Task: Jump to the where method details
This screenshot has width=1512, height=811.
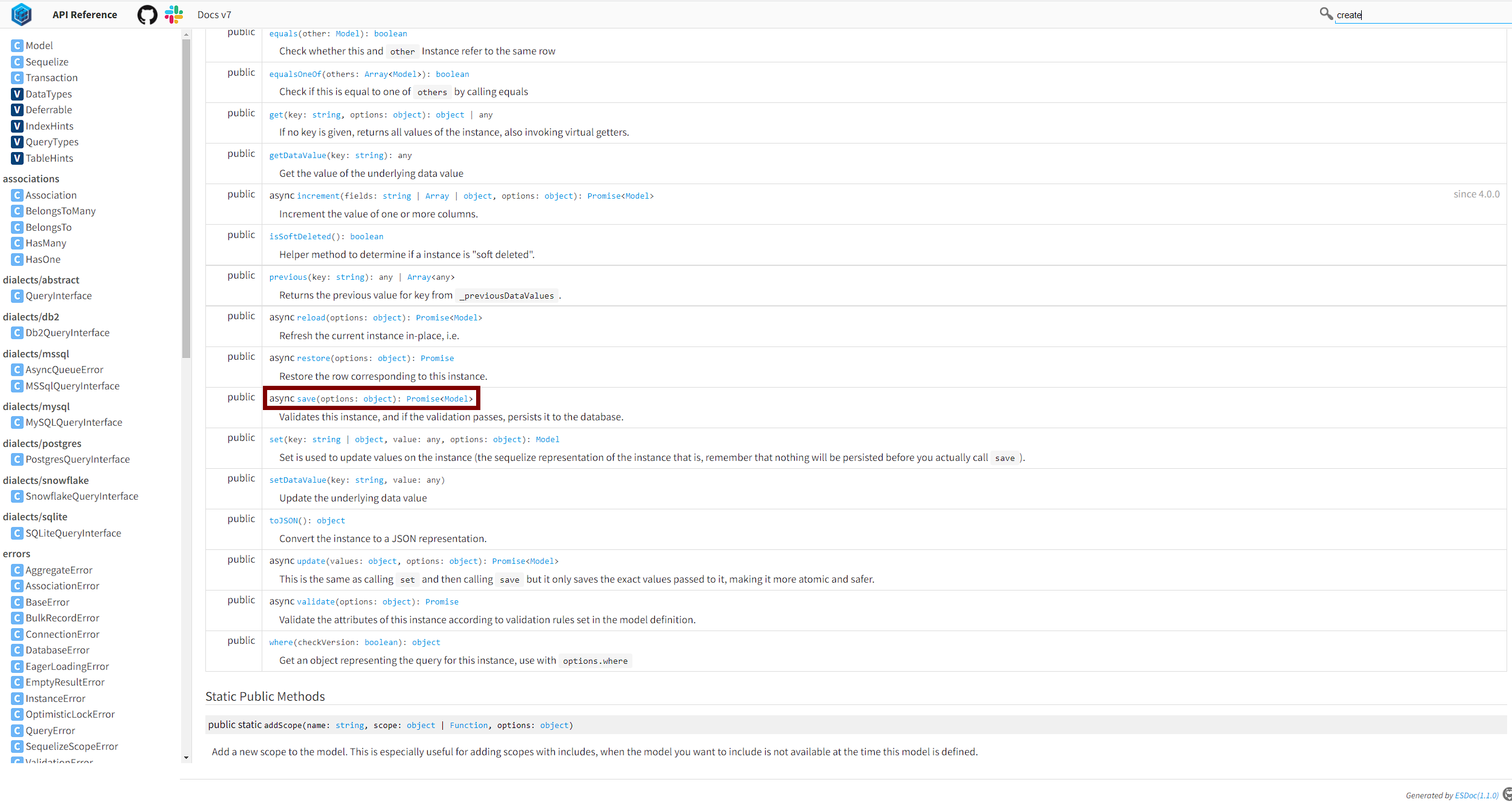Action: coord(281,643)
